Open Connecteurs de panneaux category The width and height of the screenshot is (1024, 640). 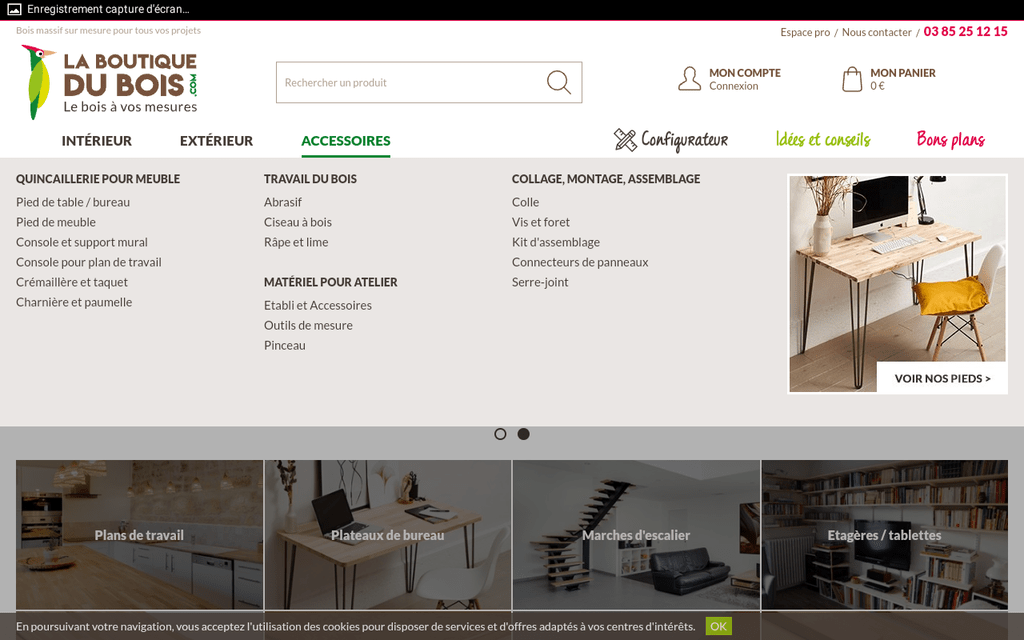[x=580, y=263]
